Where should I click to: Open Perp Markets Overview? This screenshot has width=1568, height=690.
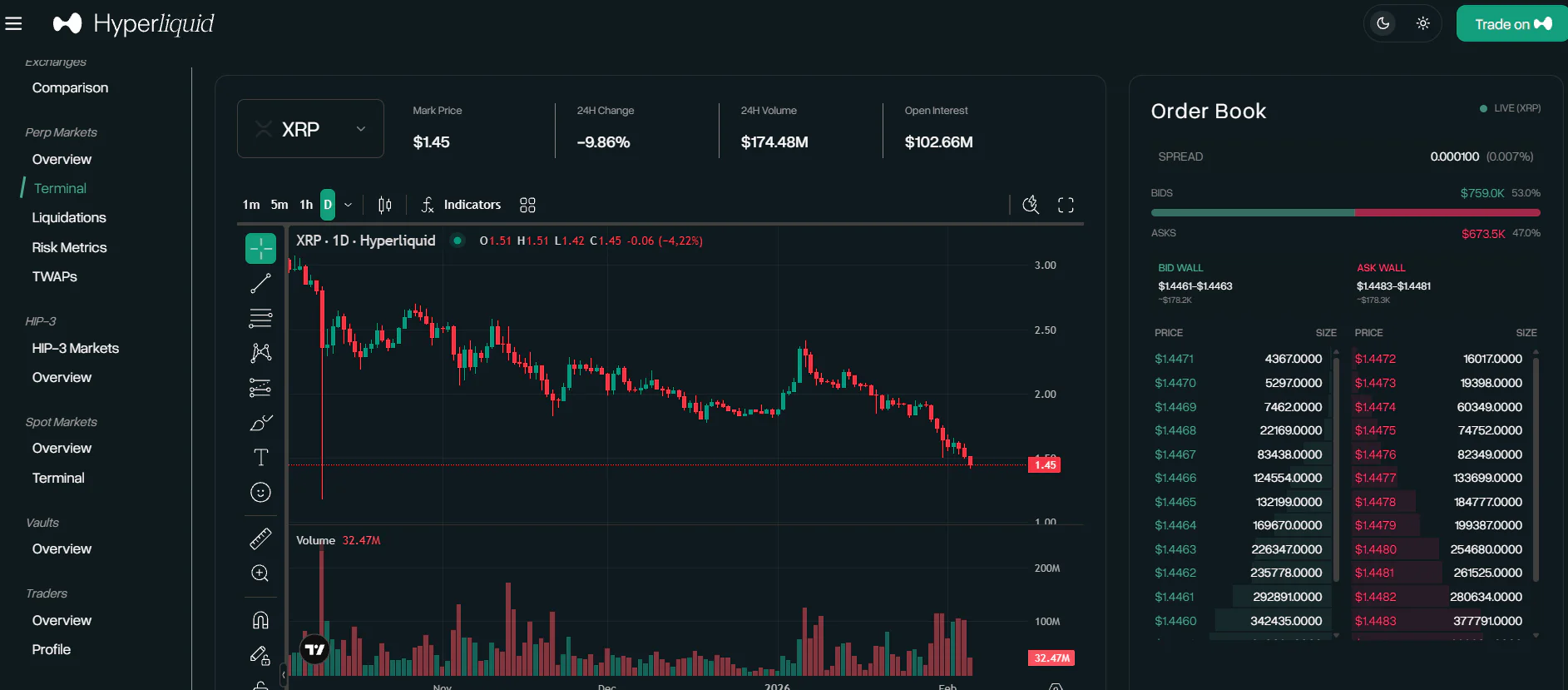coord(62,159)
